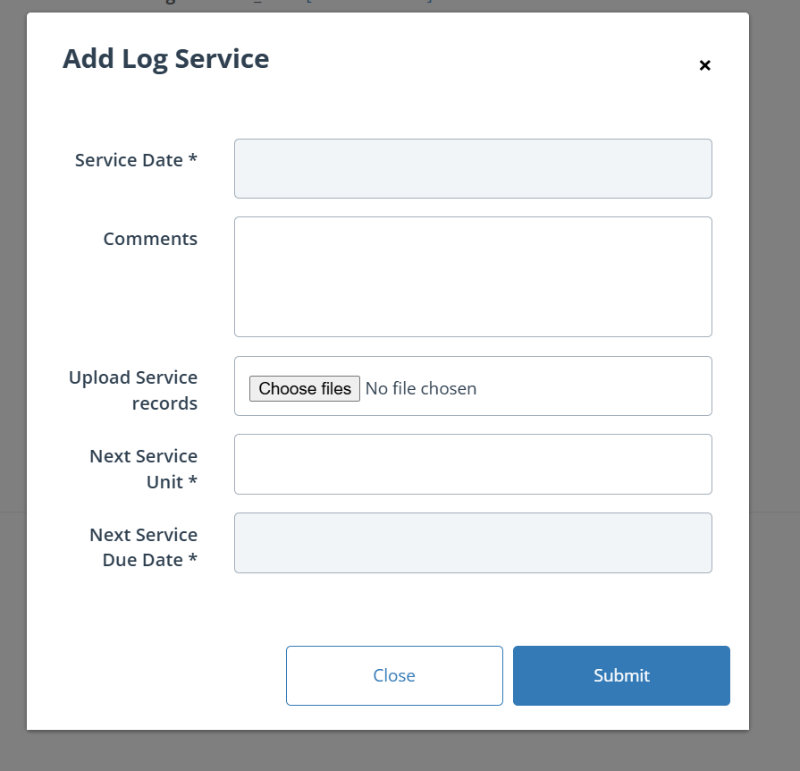Click the 'Add Log Service' heading

click(x=166, y=59)
